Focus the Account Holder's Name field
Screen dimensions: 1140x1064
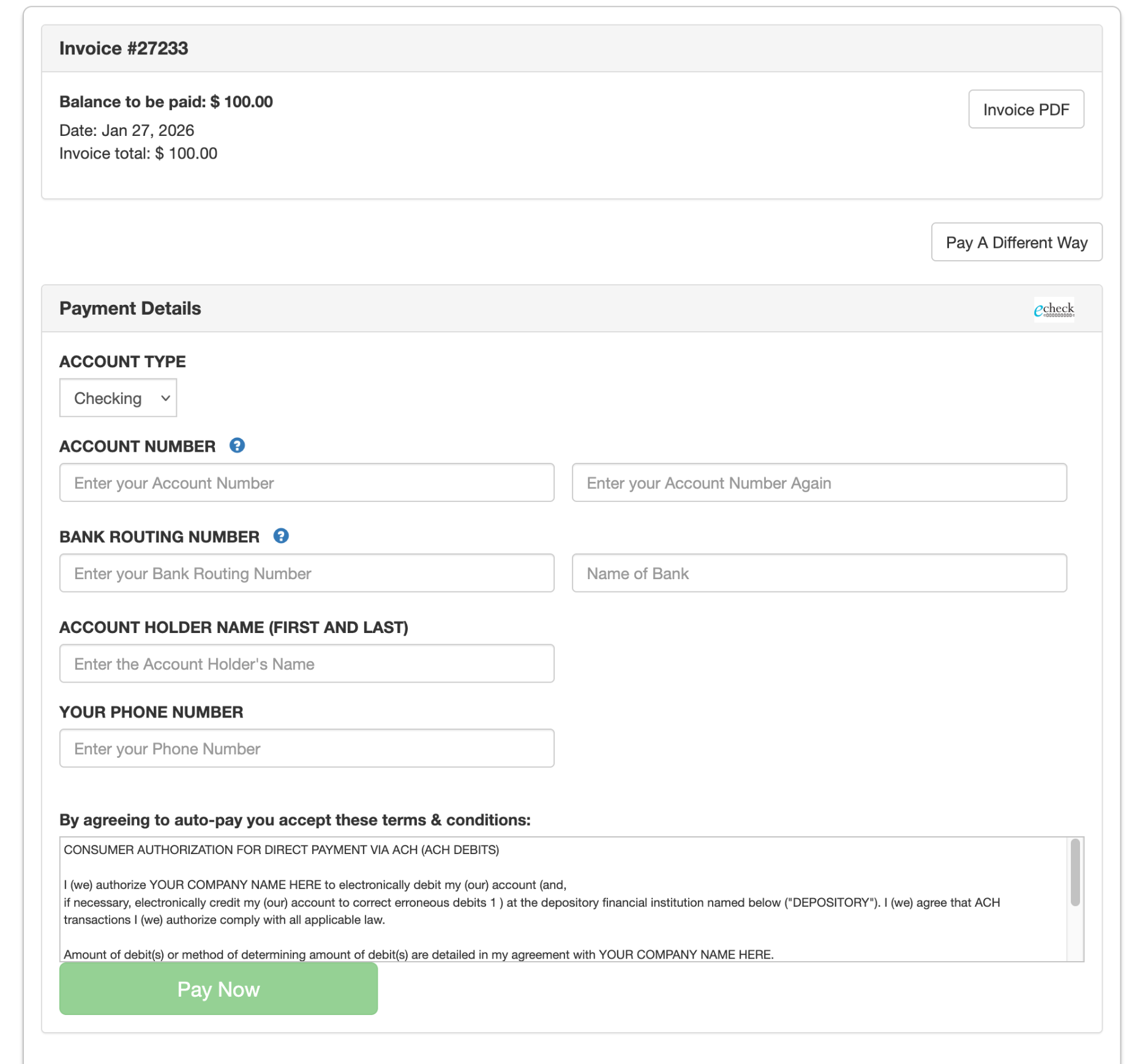click(307, 664)
